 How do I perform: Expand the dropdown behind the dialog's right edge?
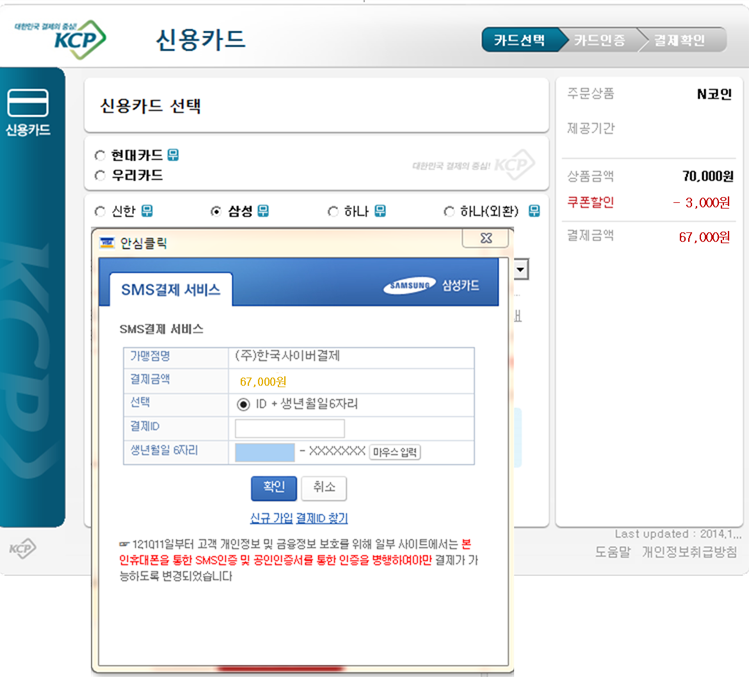click(x=521, y=270)
